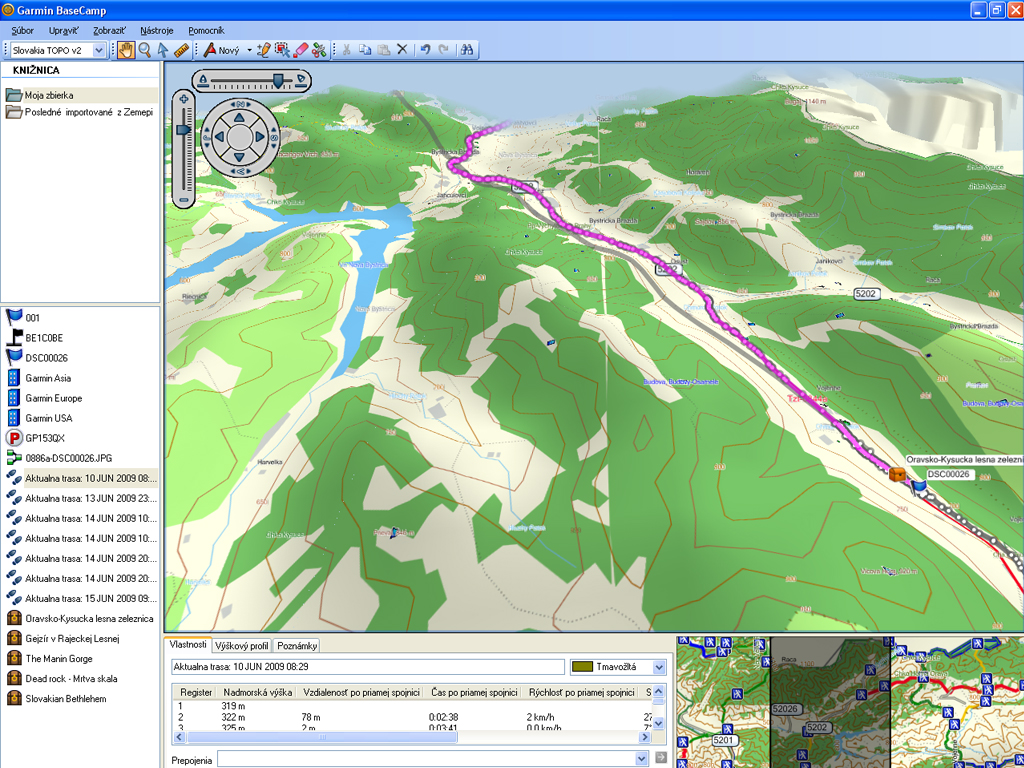The image size is (1024, 768).
Task: Click the Undo arrow icon
Action: pos(425,49)
